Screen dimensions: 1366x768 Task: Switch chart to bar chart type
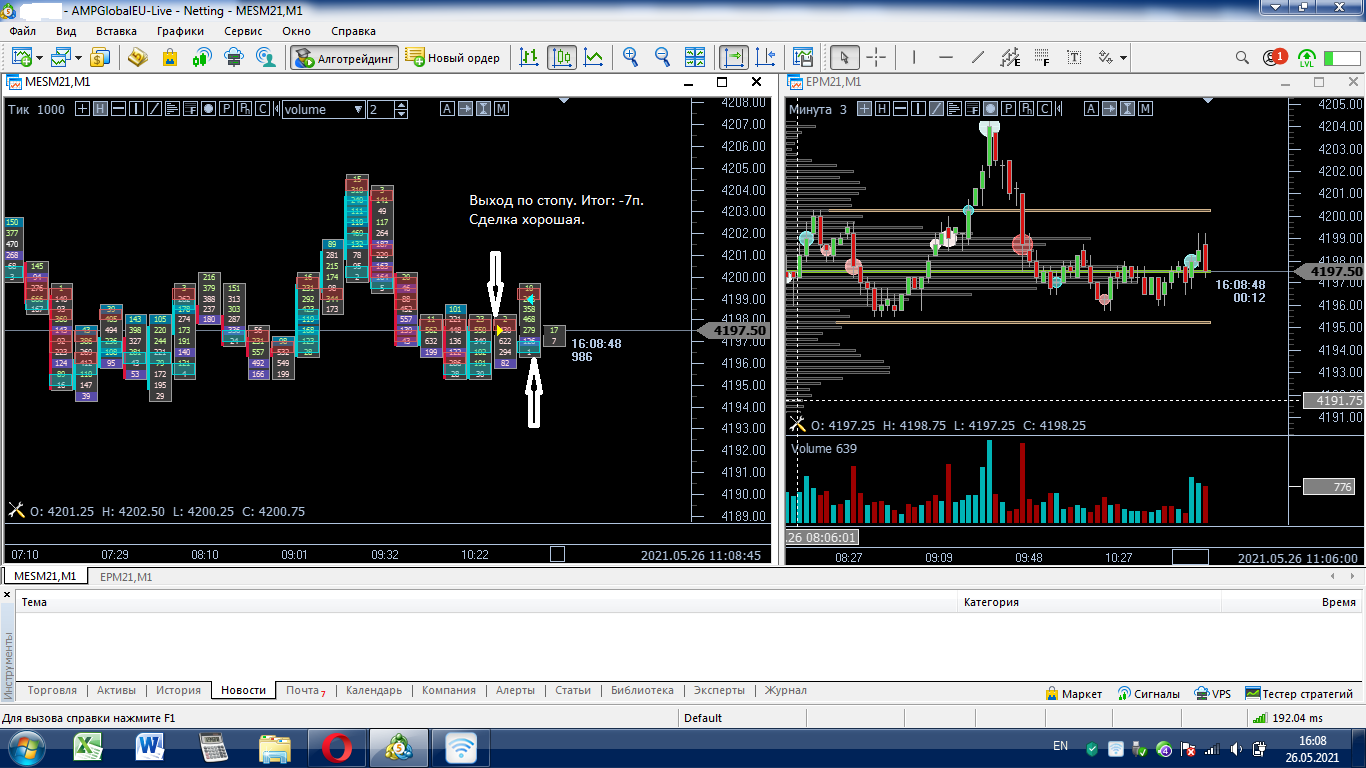530,57
